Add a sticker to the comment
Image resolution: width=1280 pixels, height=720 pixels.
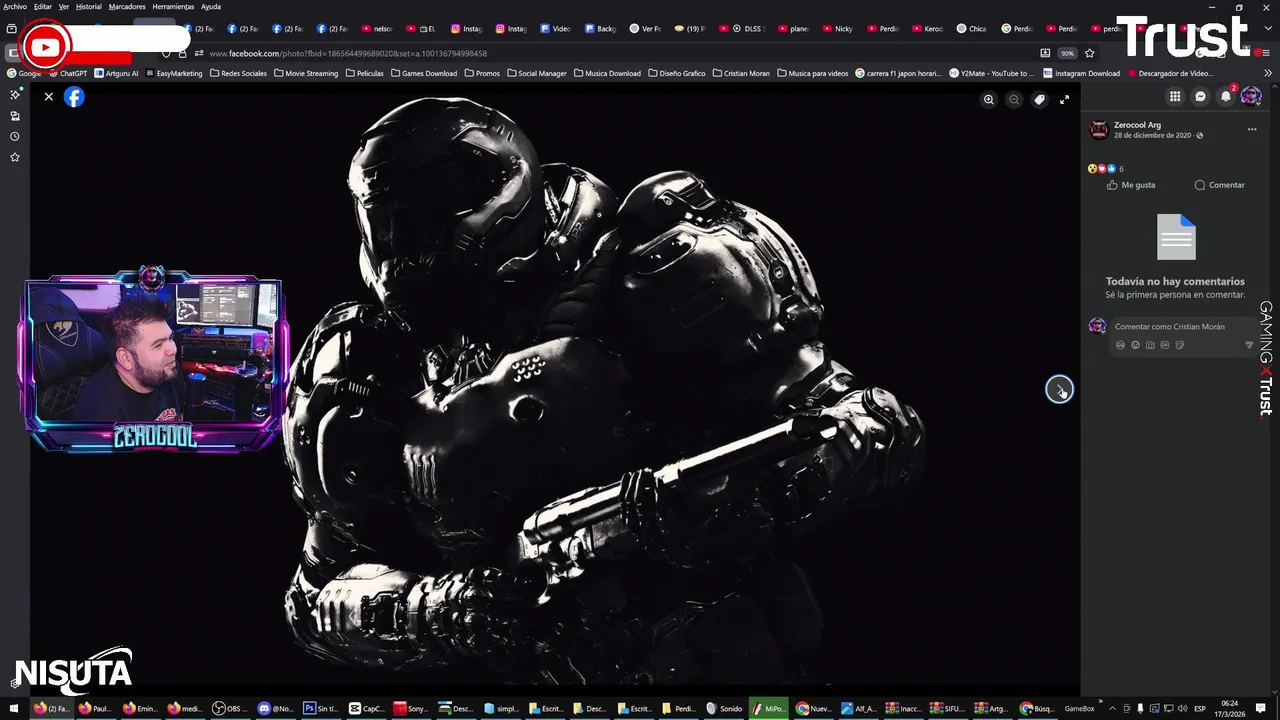pos(1180,345)
